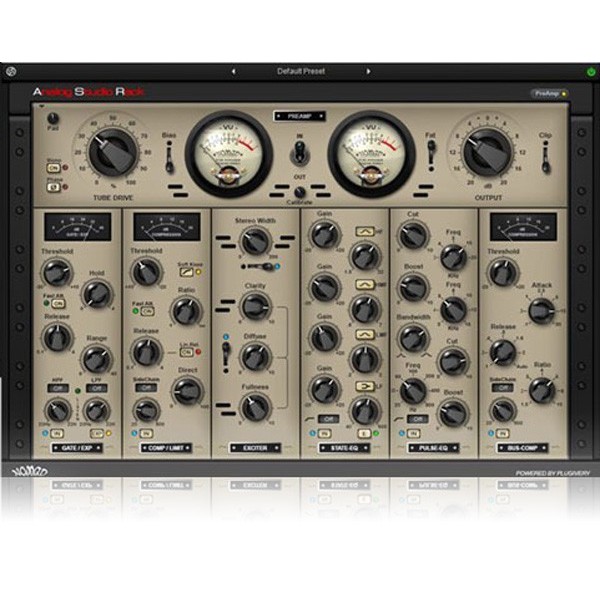Switch the Bus-Comp SideChain Off selector
600x600 pixels.
(503, 388)
